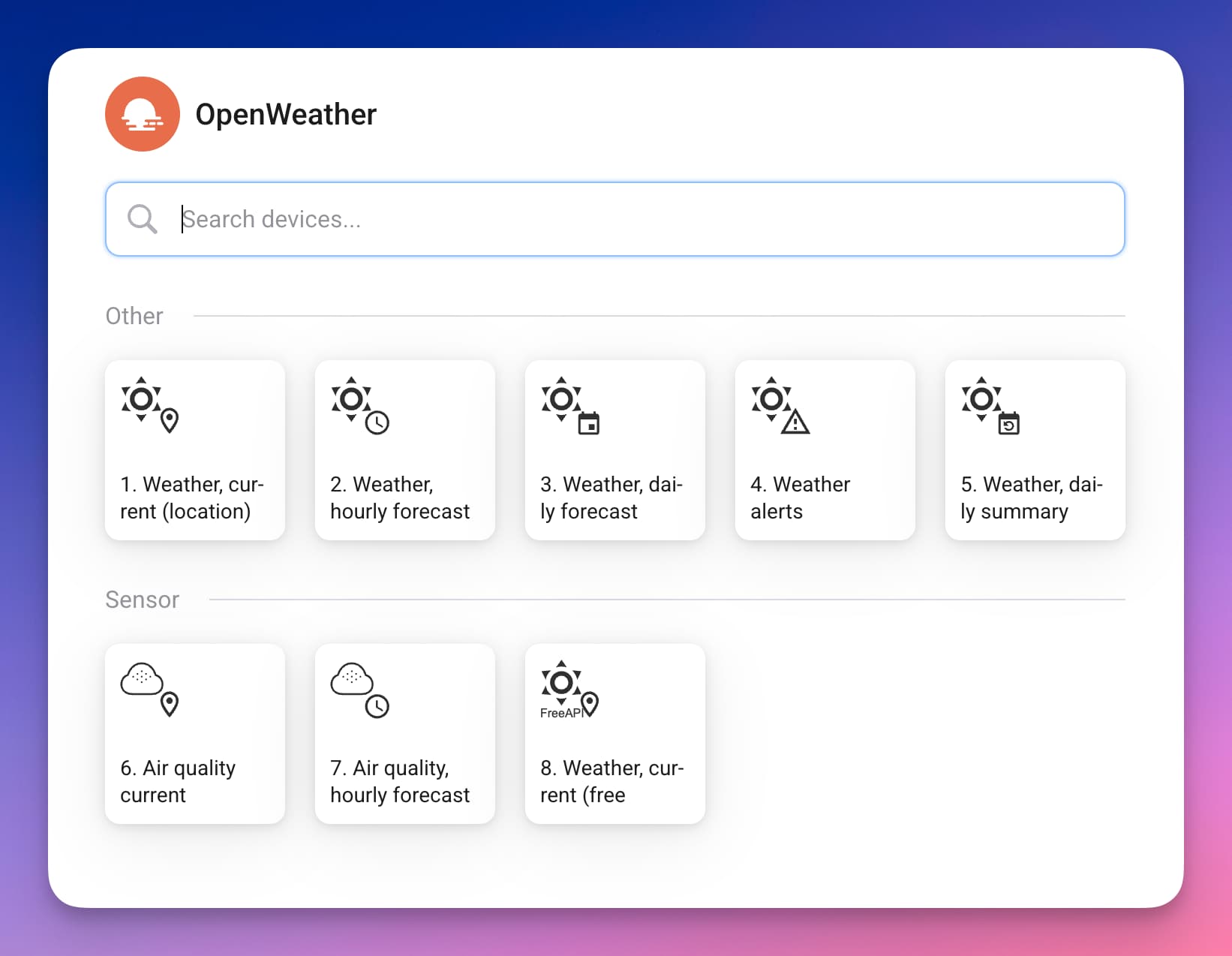Click the cloud-with-clock air quality forecast icon
The width and height of the screenshot is (1232, 956).
pos(360,689)
